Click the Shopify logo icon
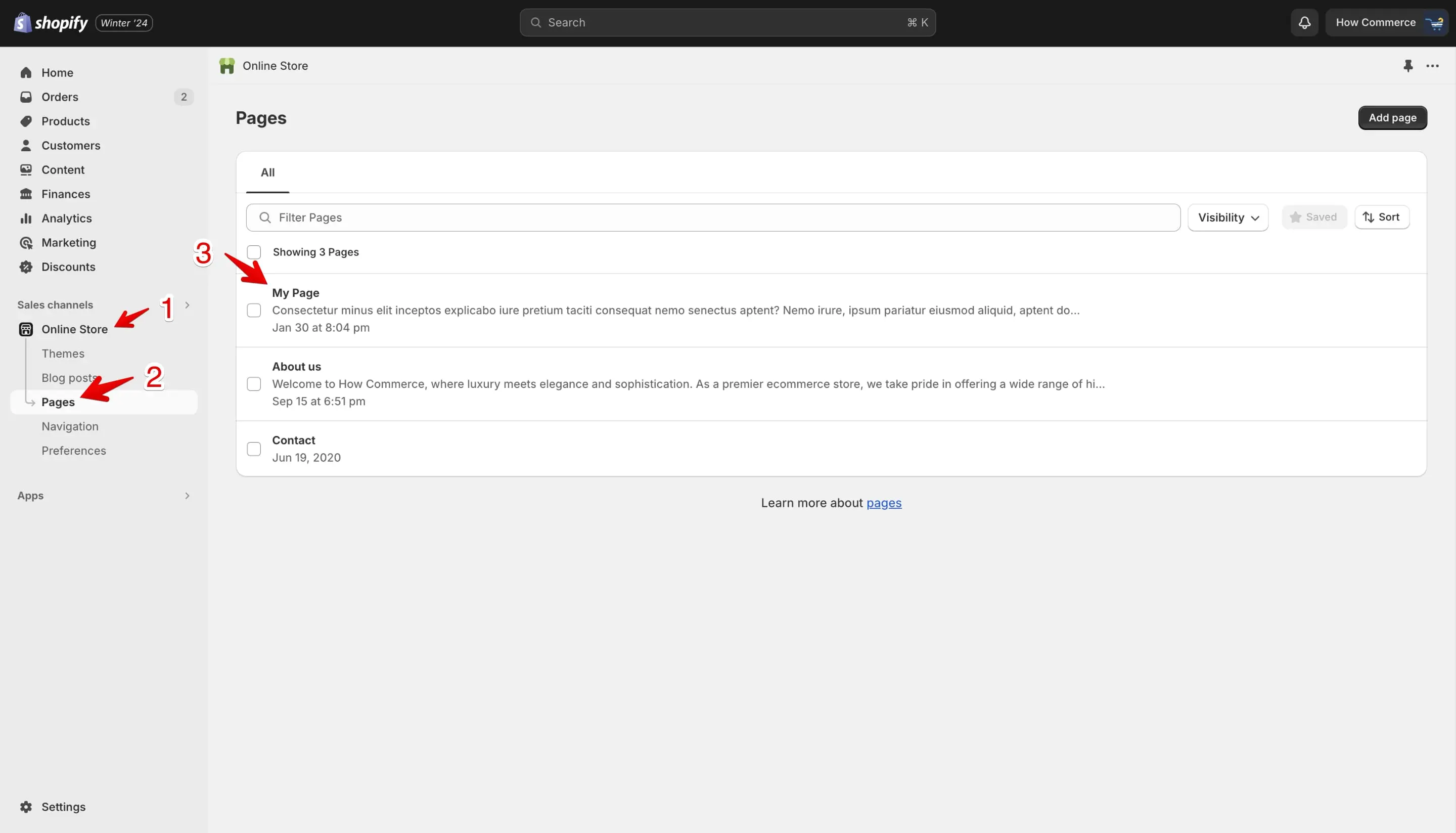Image resolution: width=1456 pixels, height=833 pixels. [x=22, y=23]
